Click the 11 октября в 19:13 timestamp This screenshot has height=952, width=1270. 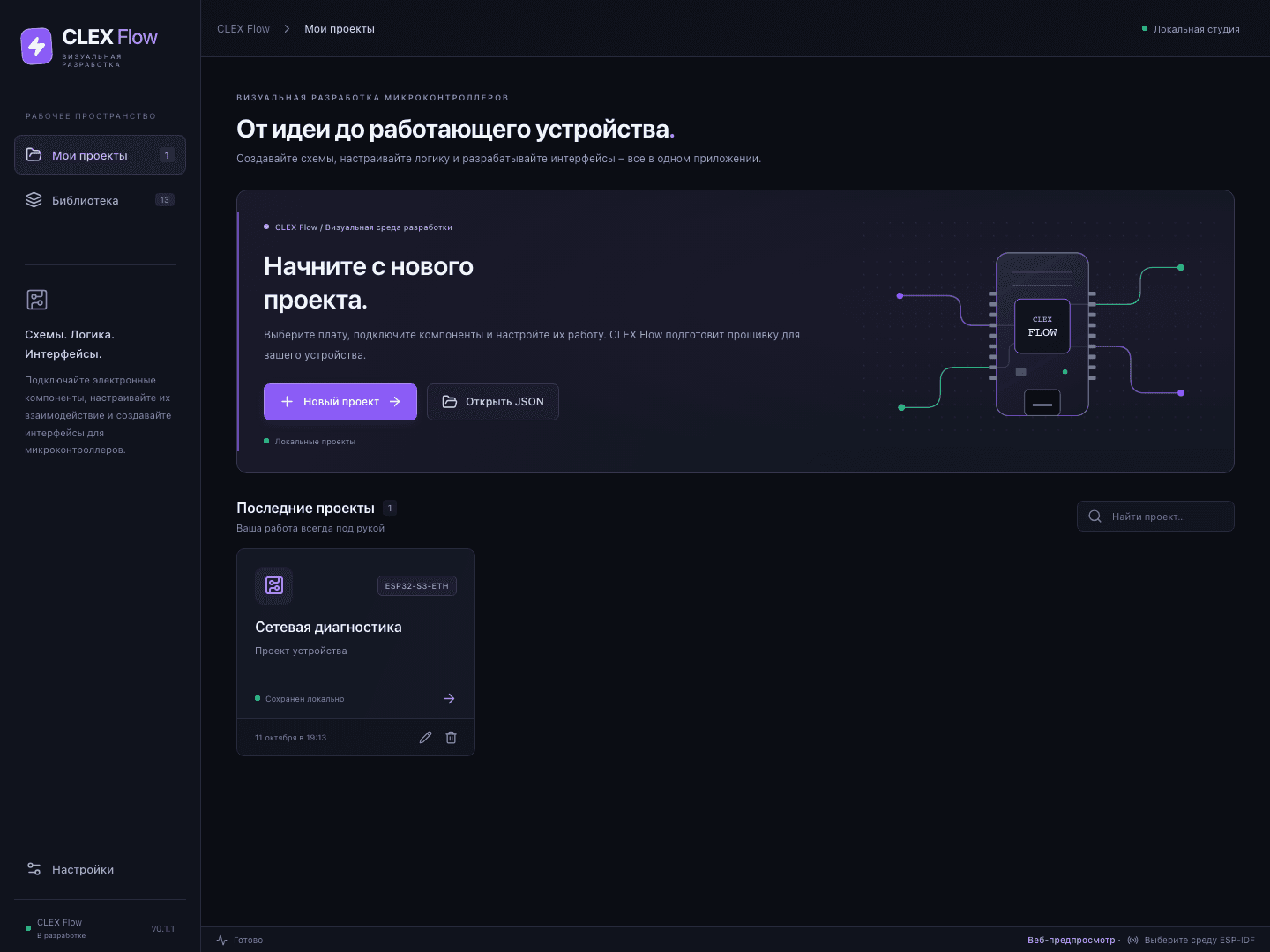[x=290, y=738]
